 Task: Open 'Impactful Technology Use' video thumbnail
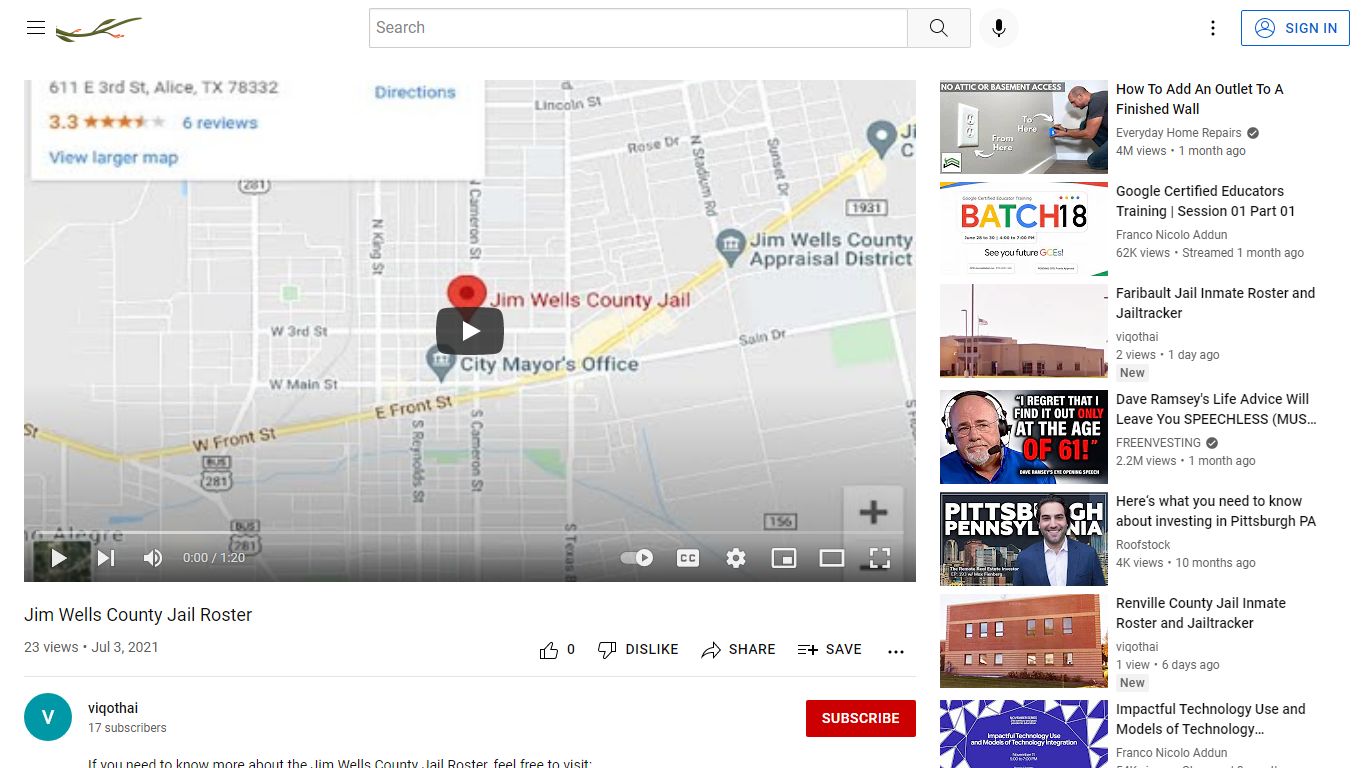pyautogui.click(x=1024, y=734)
